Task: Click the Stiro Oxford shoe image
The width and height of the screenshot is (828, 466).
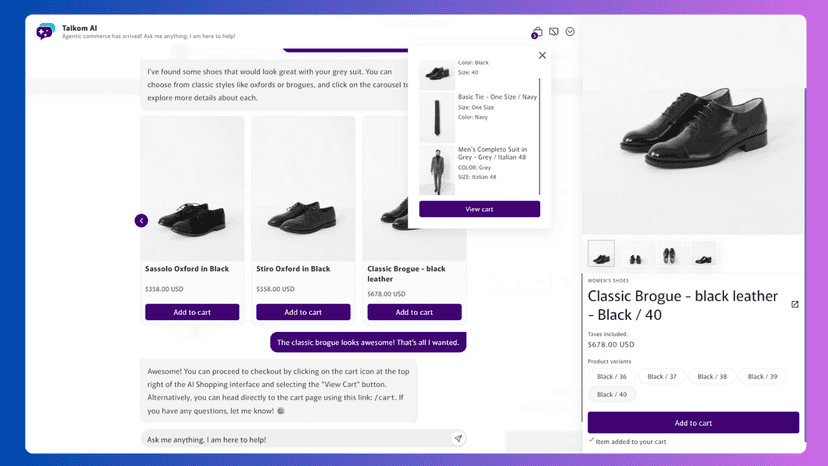Action: tap(303, 189)
